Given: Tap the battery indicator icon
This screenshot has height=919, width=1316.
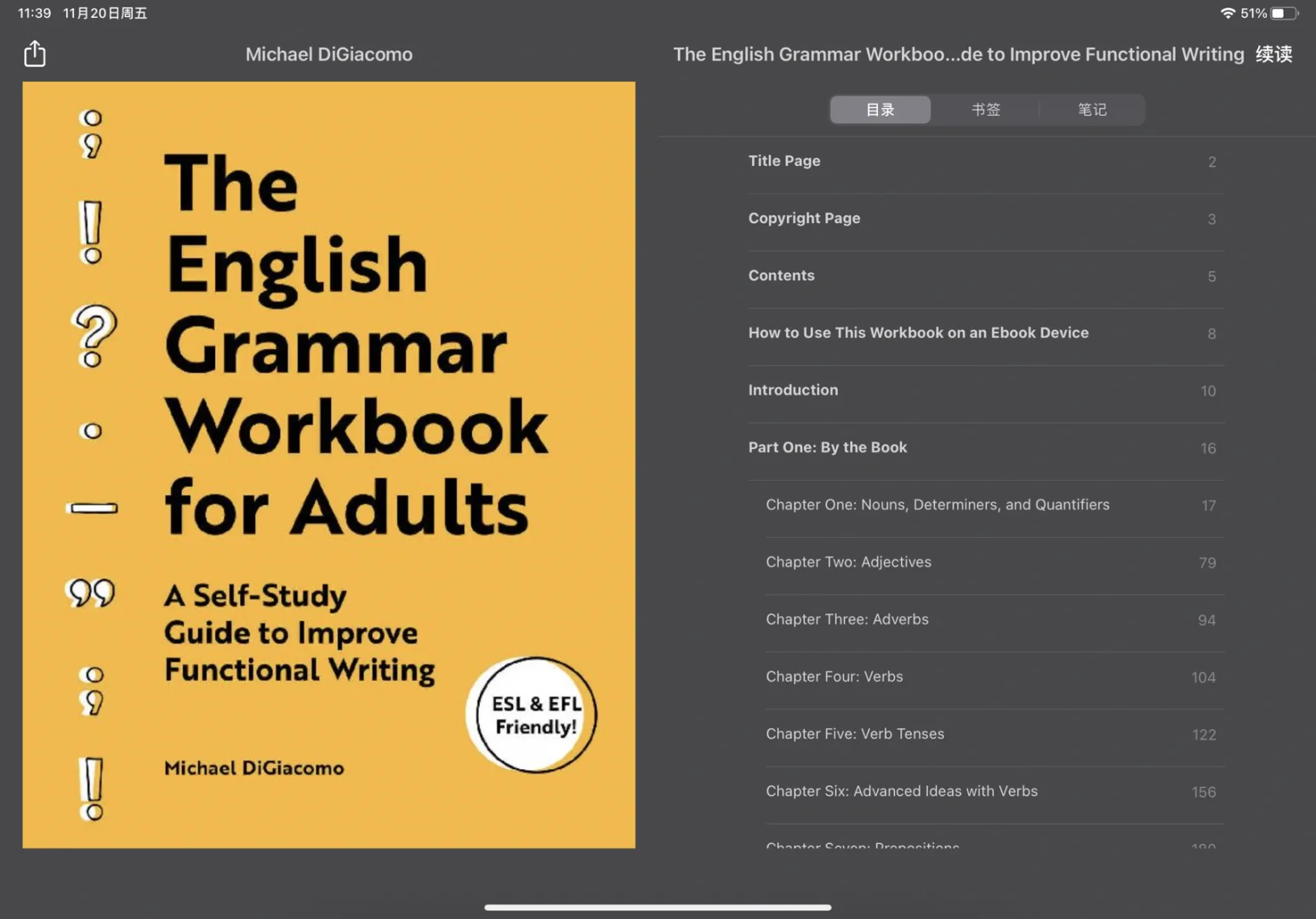Looking at the screenshot, I should pos(1284,14).
